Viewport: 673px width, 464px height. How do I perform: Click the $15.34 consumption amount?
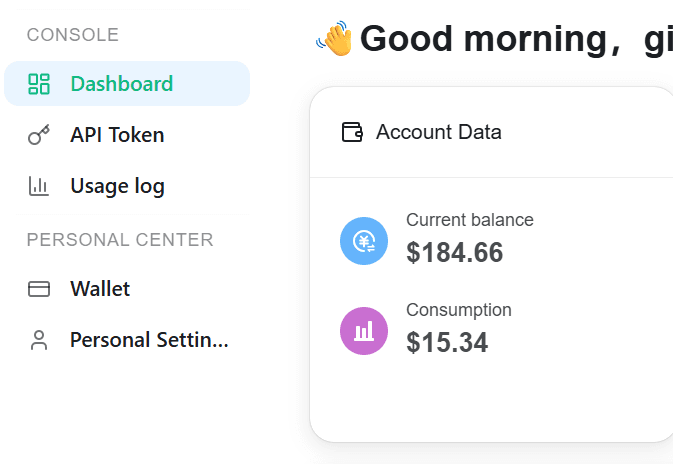tap(447, 343)
